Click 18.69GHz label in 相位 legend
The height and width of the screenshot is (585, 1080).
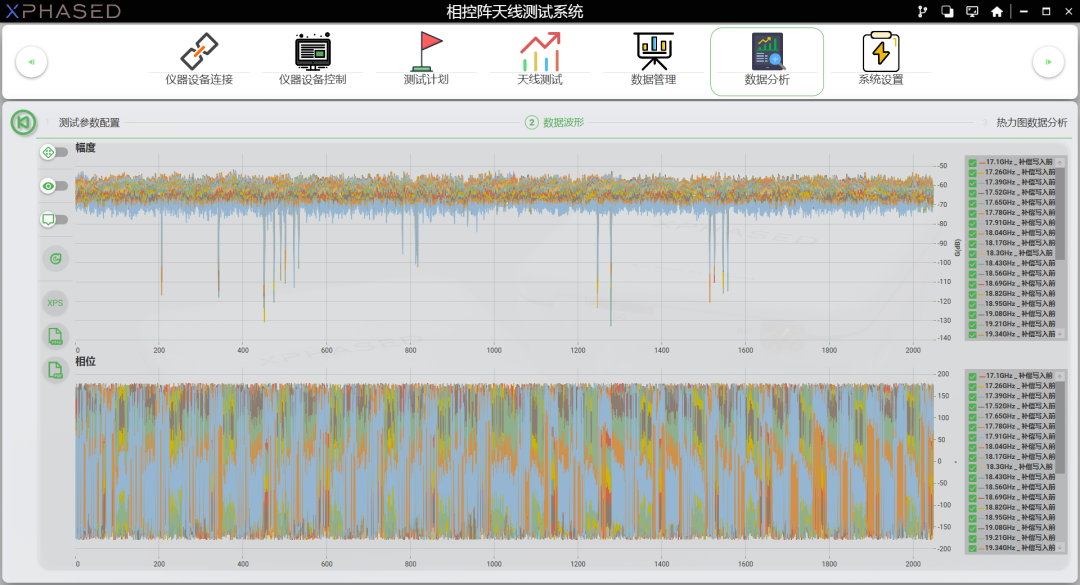point(1019,497)
